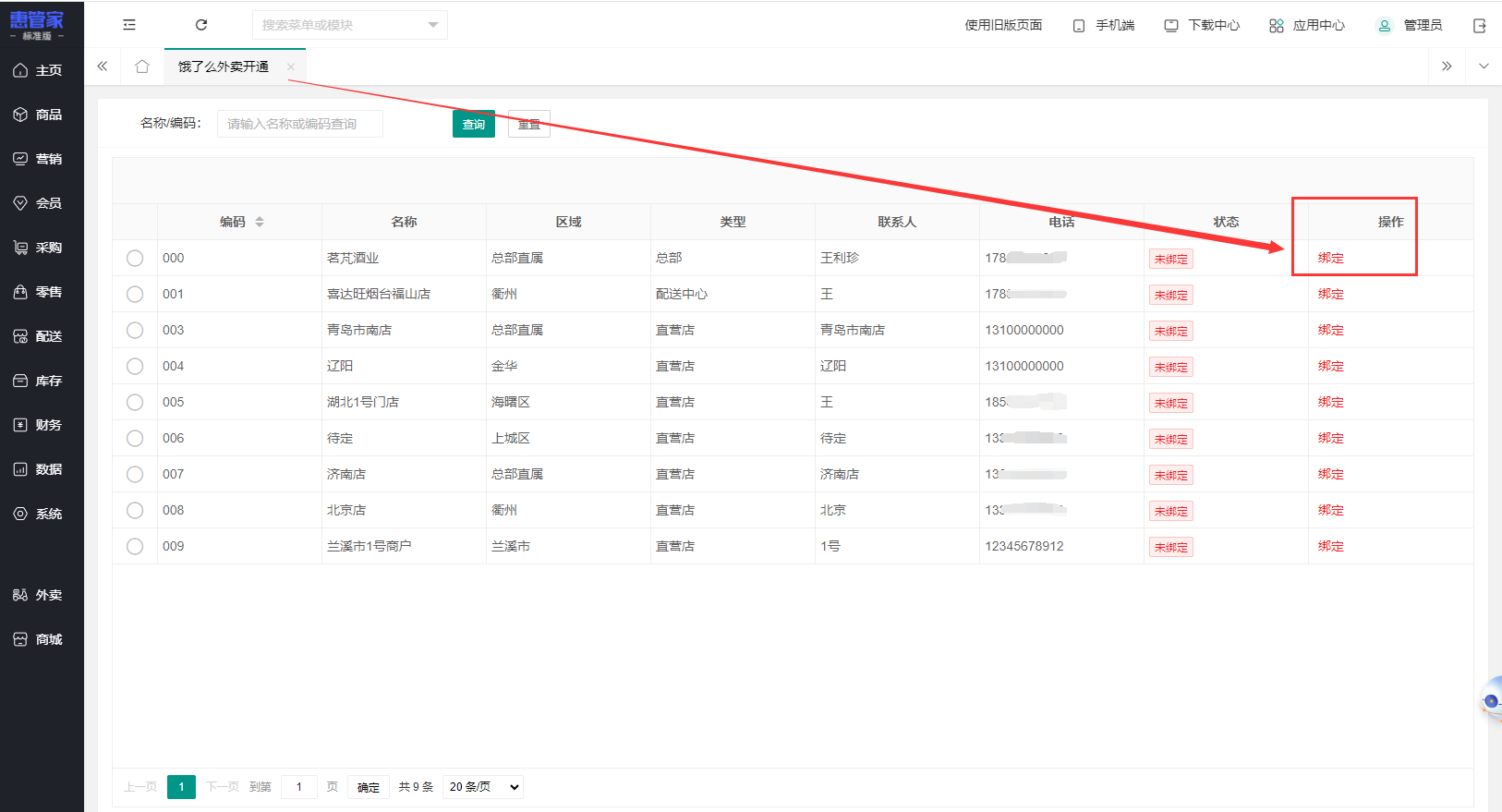The height and width of the screenshot is (812, 1502).
Task: Go to home tab via house icon
Action: coord(142,67)
